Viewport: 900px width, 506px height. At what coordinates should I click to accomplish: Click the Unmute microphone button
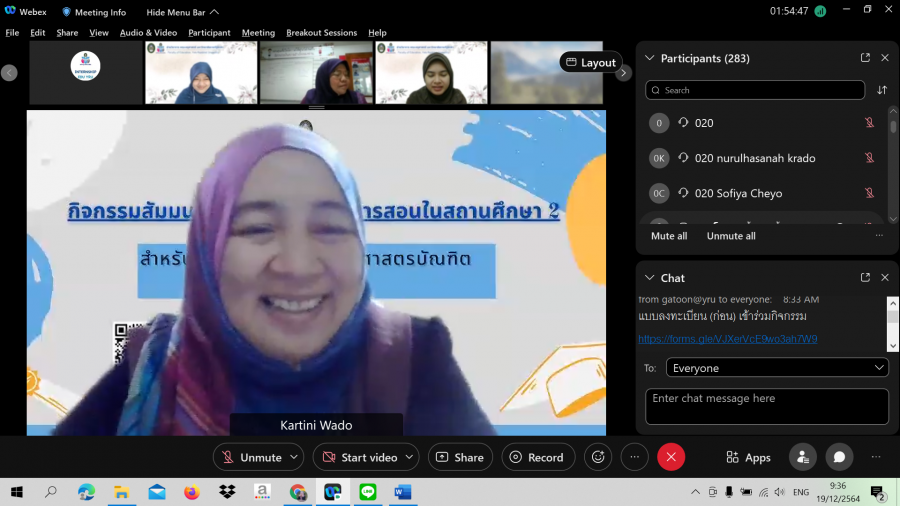[x=250, y=457]
